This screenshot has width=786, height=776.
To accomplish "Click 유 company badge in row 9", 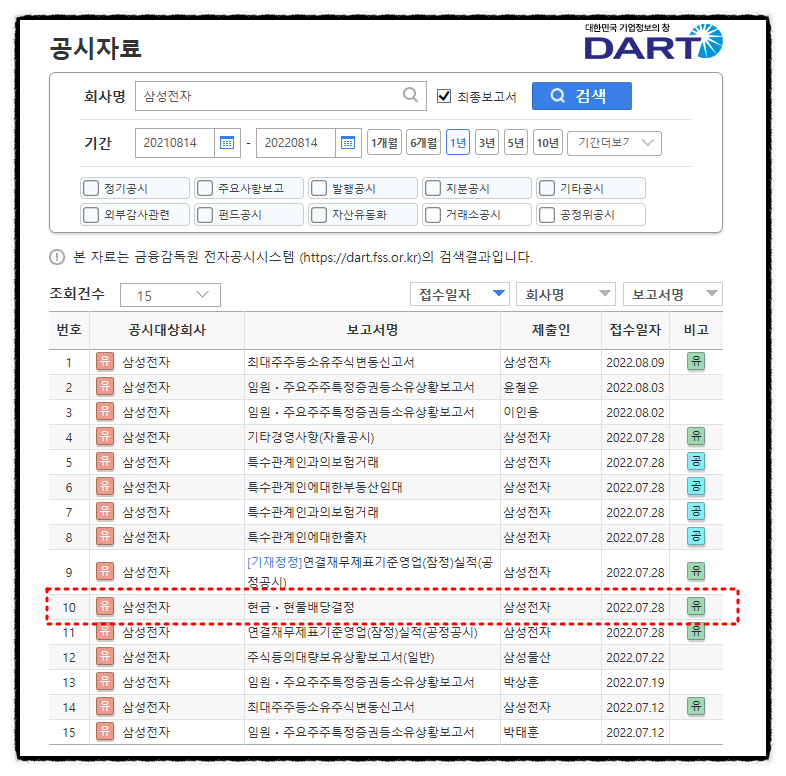I will [x=105, y=571].
